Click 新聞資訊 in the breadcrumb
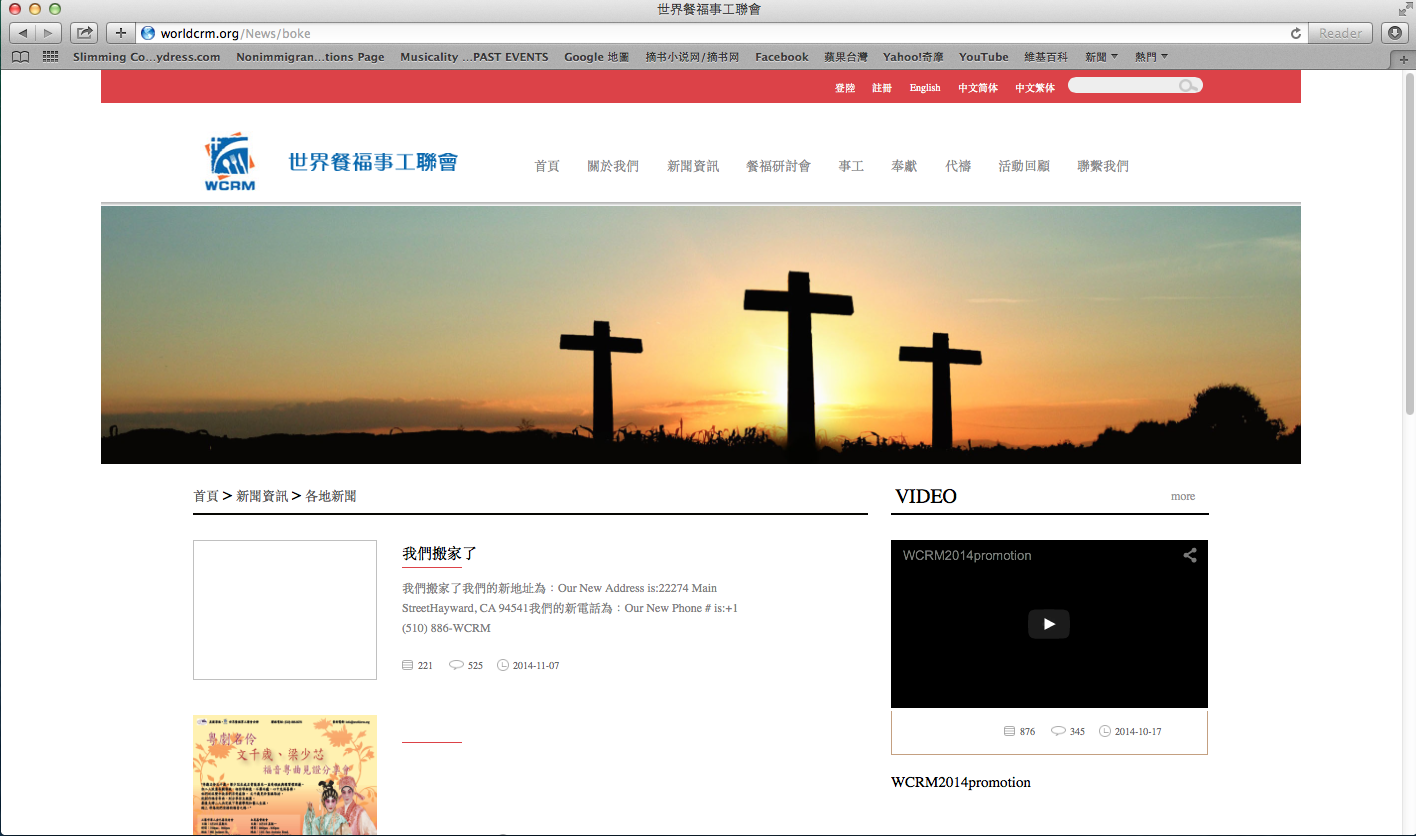The width and height of the screenshot is (1416, 836). tap(262, 496)
